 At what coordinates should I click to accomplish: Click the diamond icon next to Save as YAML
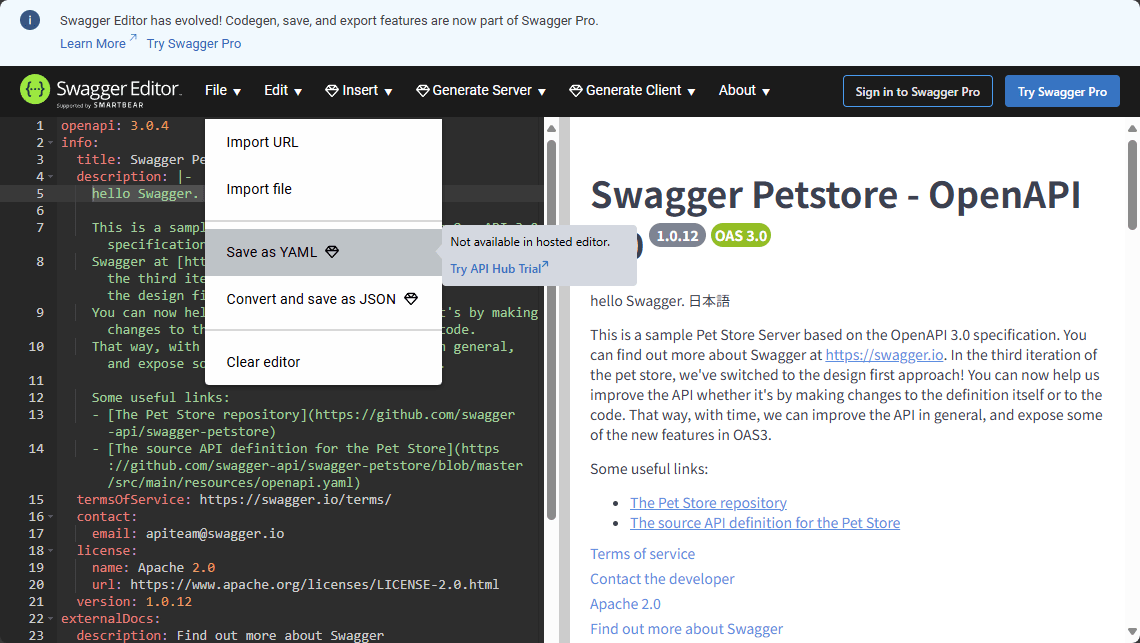click(x=331, y=252)
